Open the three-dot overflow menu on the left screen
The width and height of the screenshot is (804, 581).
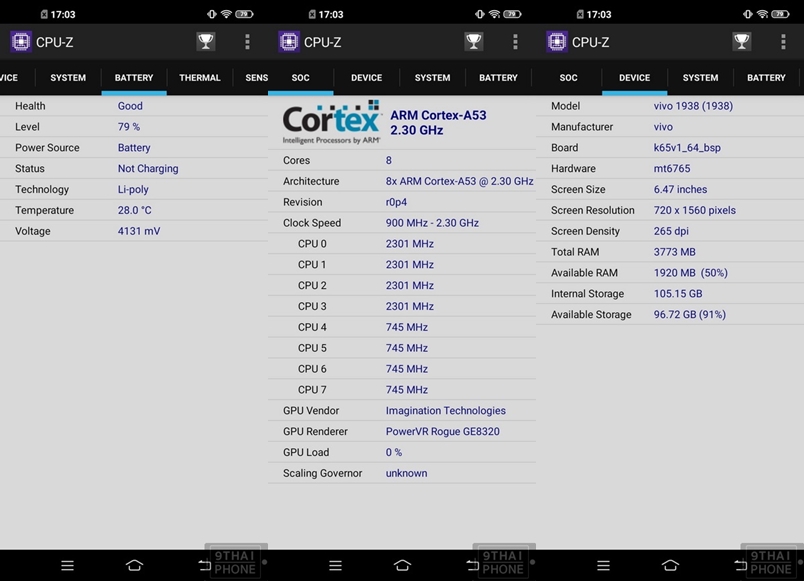tap(247, 42)
